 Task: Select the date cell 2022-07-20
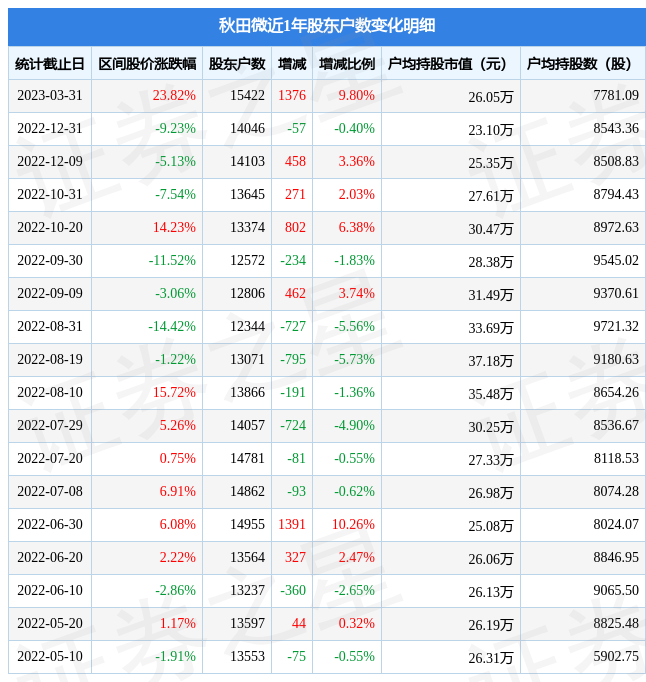click(50, 459)
